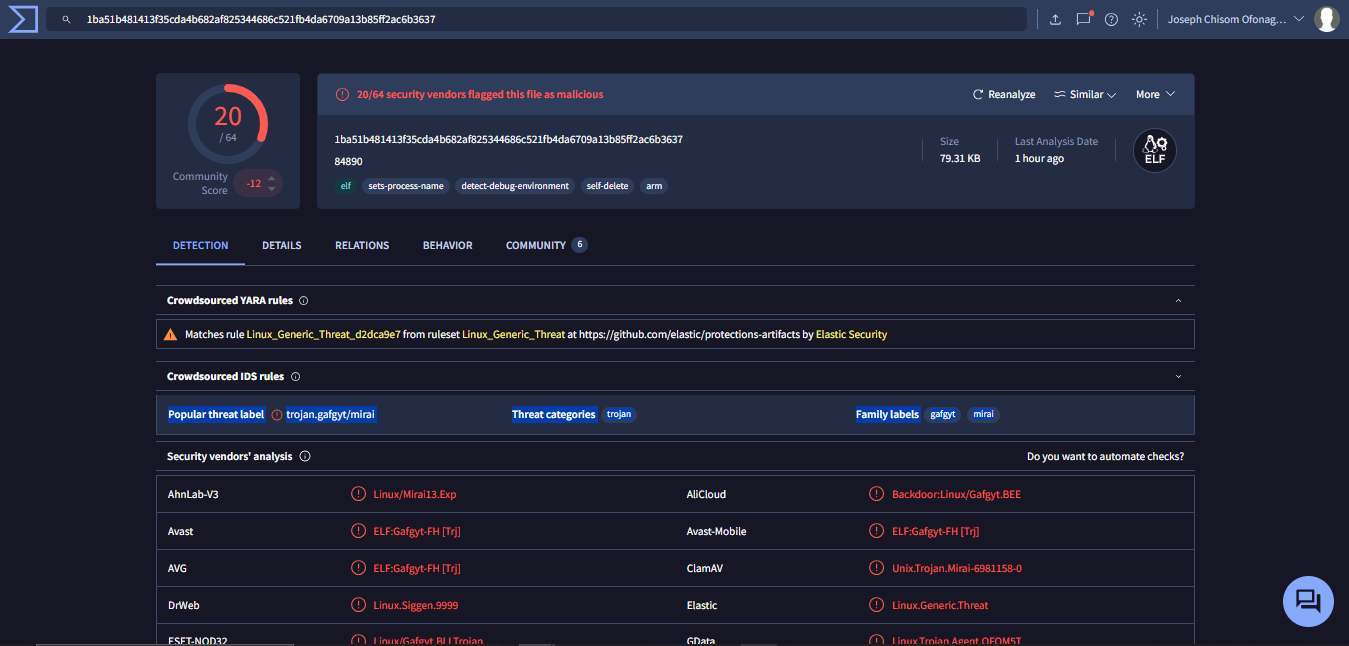
Task: Switch to the COMMUNITY tab
Action: pyautogui.click(x=546, y=245)
